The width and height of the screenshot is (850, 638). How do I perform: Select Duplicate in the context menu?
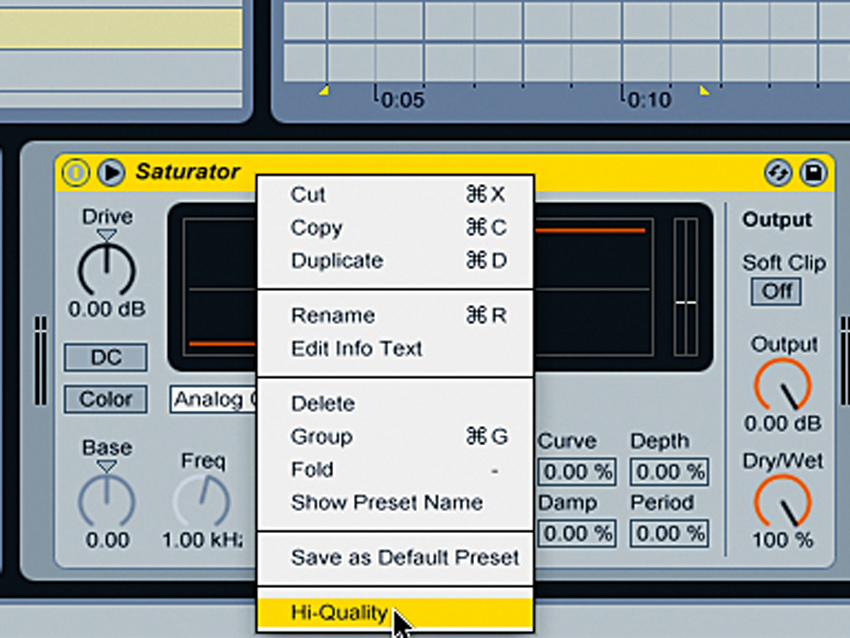pyautogui.click(x=396, y=261)
